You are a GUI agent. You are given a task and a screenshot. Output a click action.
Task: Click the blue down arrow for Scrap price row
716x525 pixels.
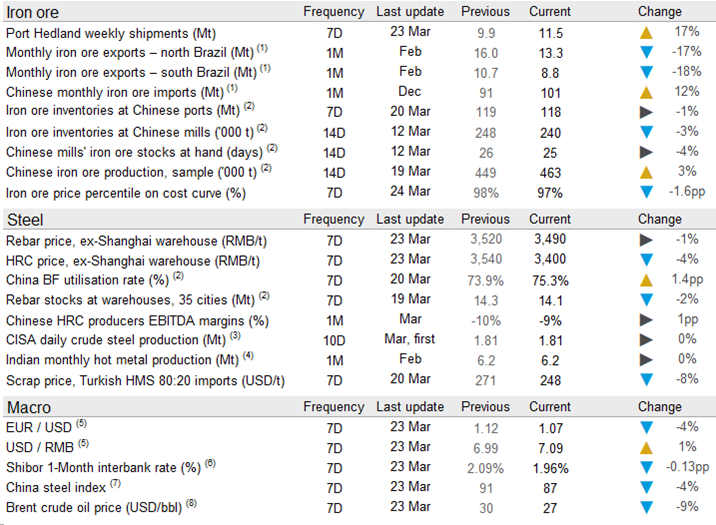pyautogui.click(x=646, y=380)
